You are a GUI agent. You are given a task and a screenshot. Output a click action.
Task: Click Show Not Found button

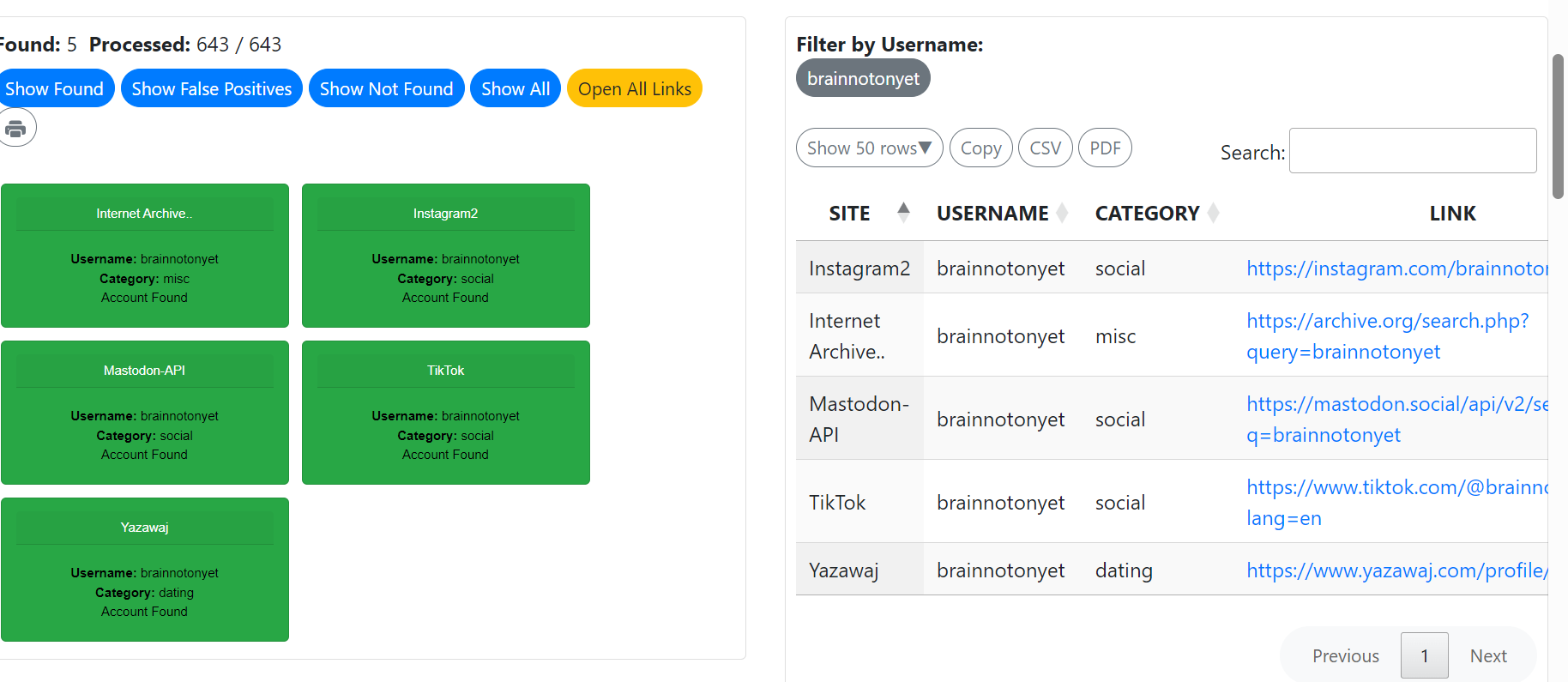click(386, 88)
